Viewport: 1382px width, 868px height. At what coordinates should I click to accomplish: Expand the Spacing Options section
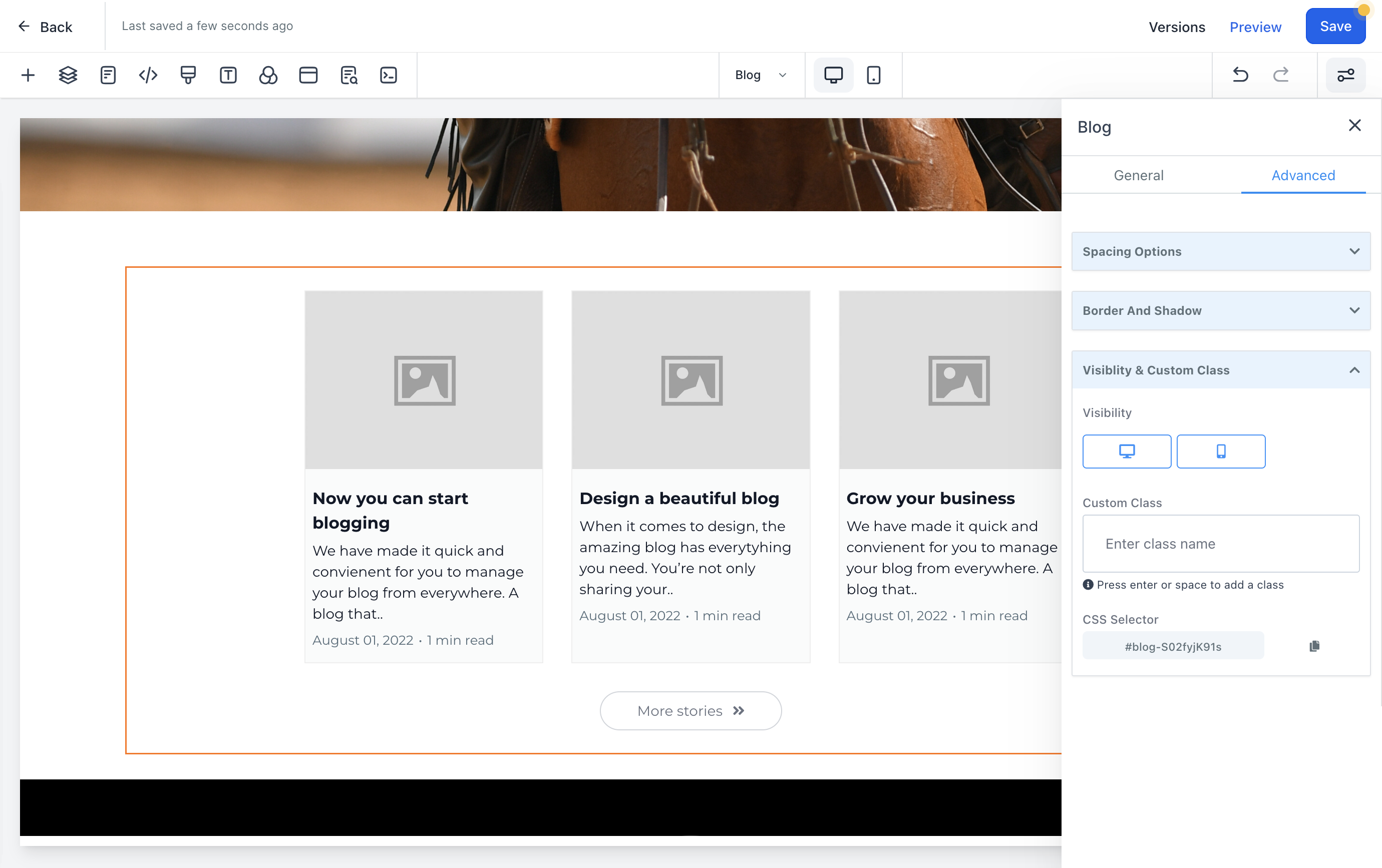coord(1221,251)
